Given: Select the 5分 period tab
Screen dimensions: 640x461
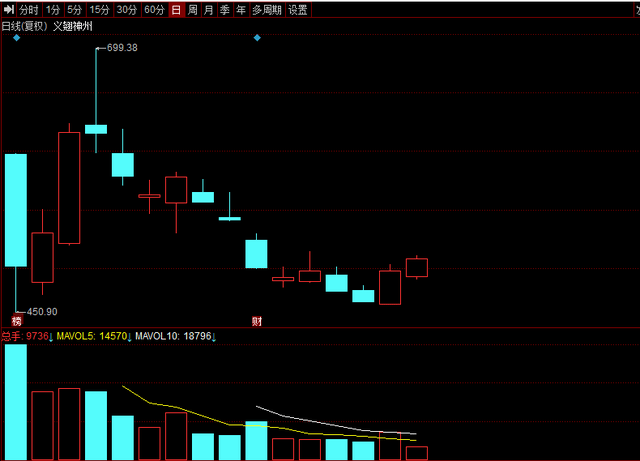Looking at the screenshot, I should pos(75,10).
